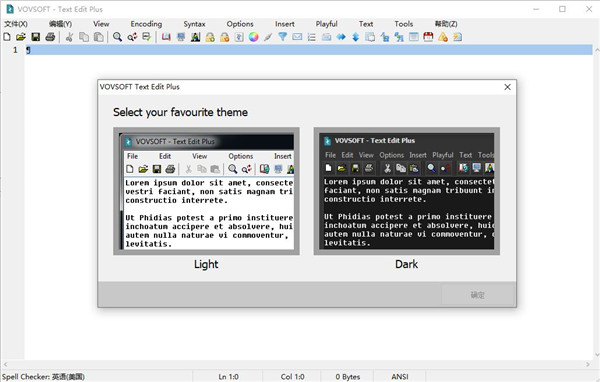Open the 文件(X) menu
Screen dimensions: 600x382
pos(16,24)
